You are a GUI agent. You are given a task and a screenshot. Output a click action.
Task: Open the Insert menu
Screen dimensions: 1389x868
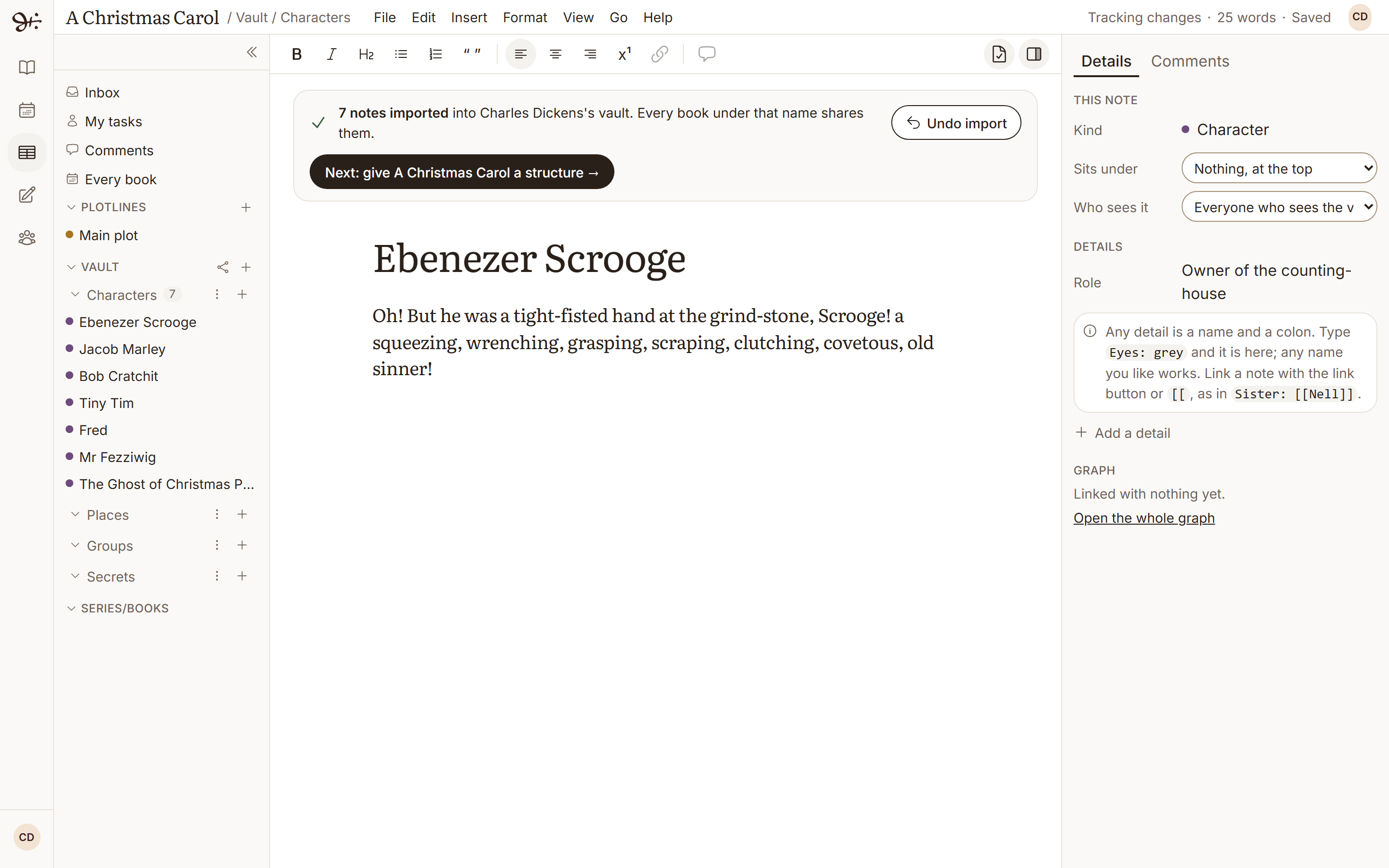click(468, 17)
